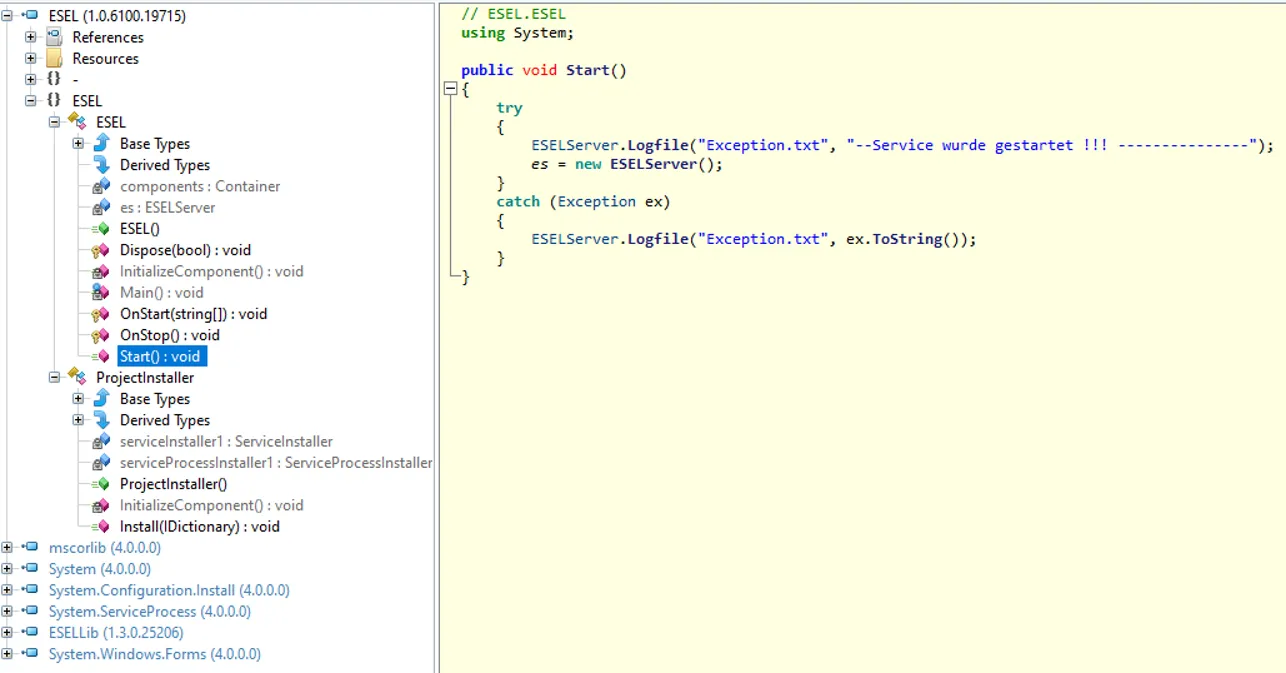Click the ESEL class icon
1286x673 pixels.
(77, 122)
